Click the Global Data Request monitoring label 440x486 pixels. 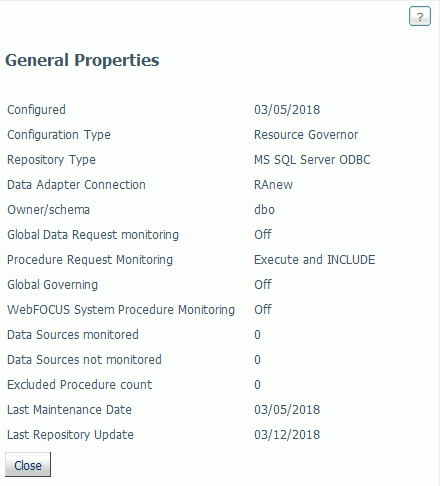click(93, 235)
